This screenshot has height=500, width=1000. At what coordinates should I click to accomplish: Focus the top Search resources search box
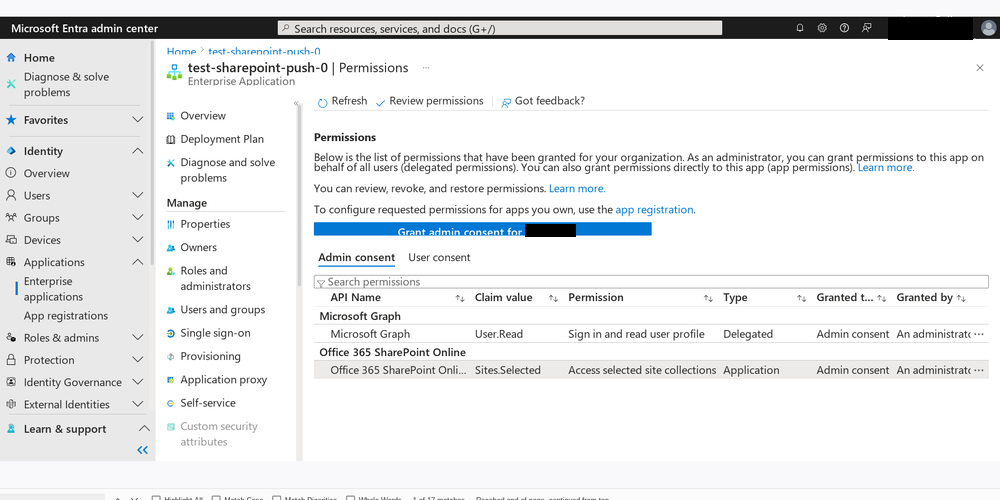[500, 29]
